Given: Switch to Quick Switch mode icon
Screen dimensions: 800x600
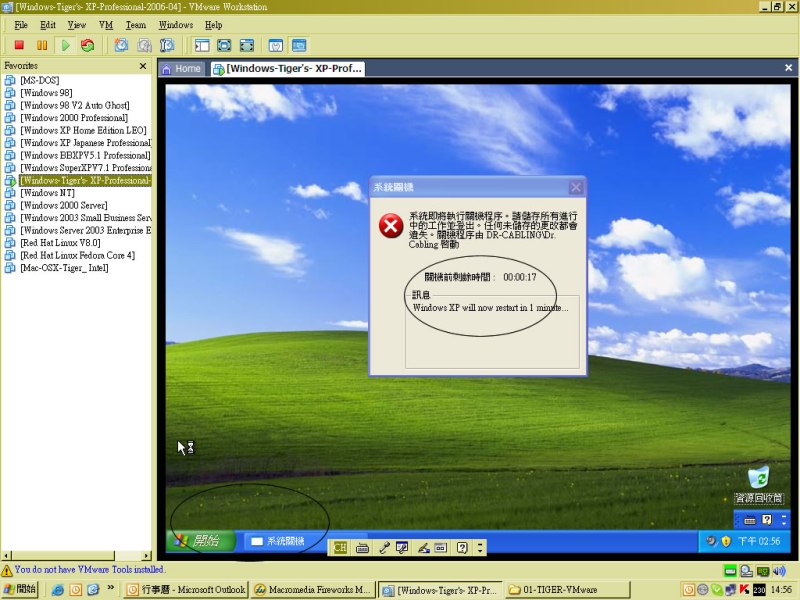Looking at the screenshot, I should [224, 45].
